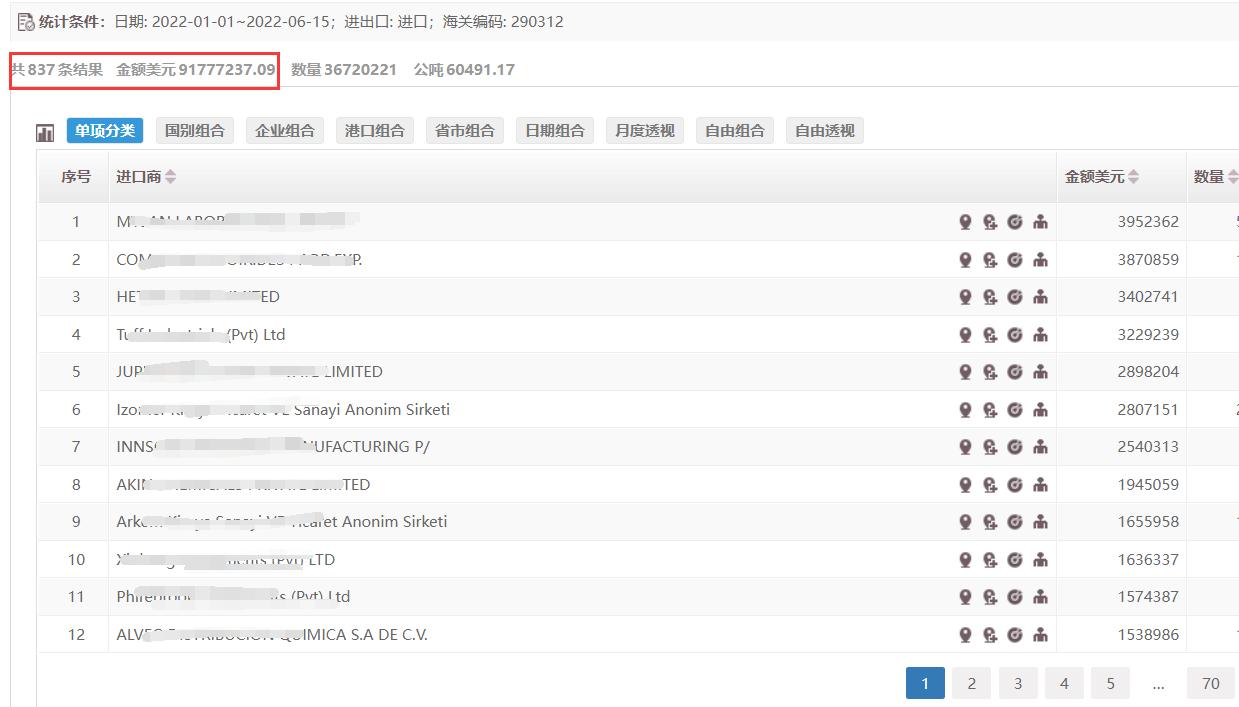Viewport: 1239px width, 707px height.
Task: Open the 省市组合 tab
Action: click(465, 131)
